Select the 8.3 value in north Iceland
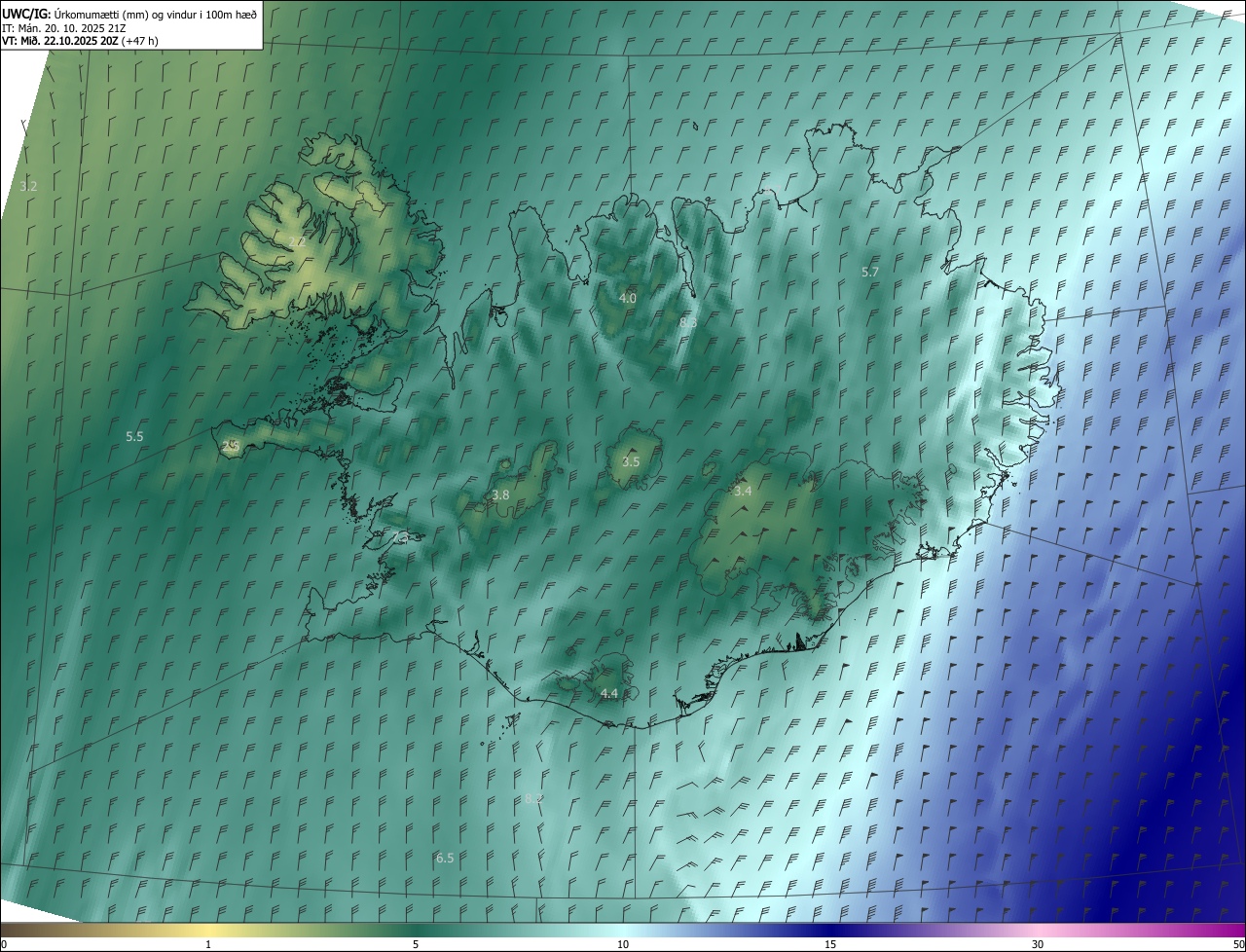 click(688, 321)
